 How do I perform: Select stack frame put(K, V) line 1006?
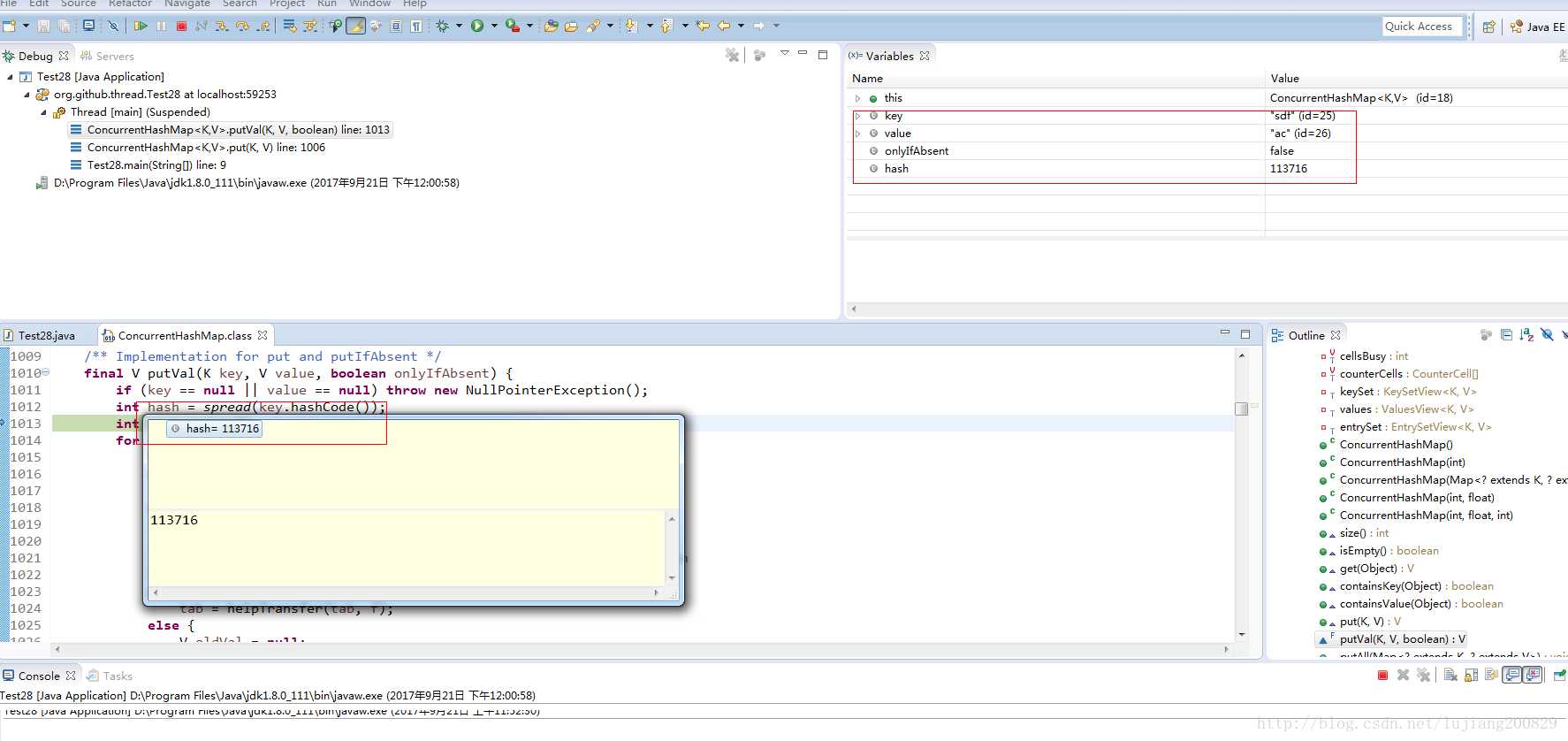(198, 148)
